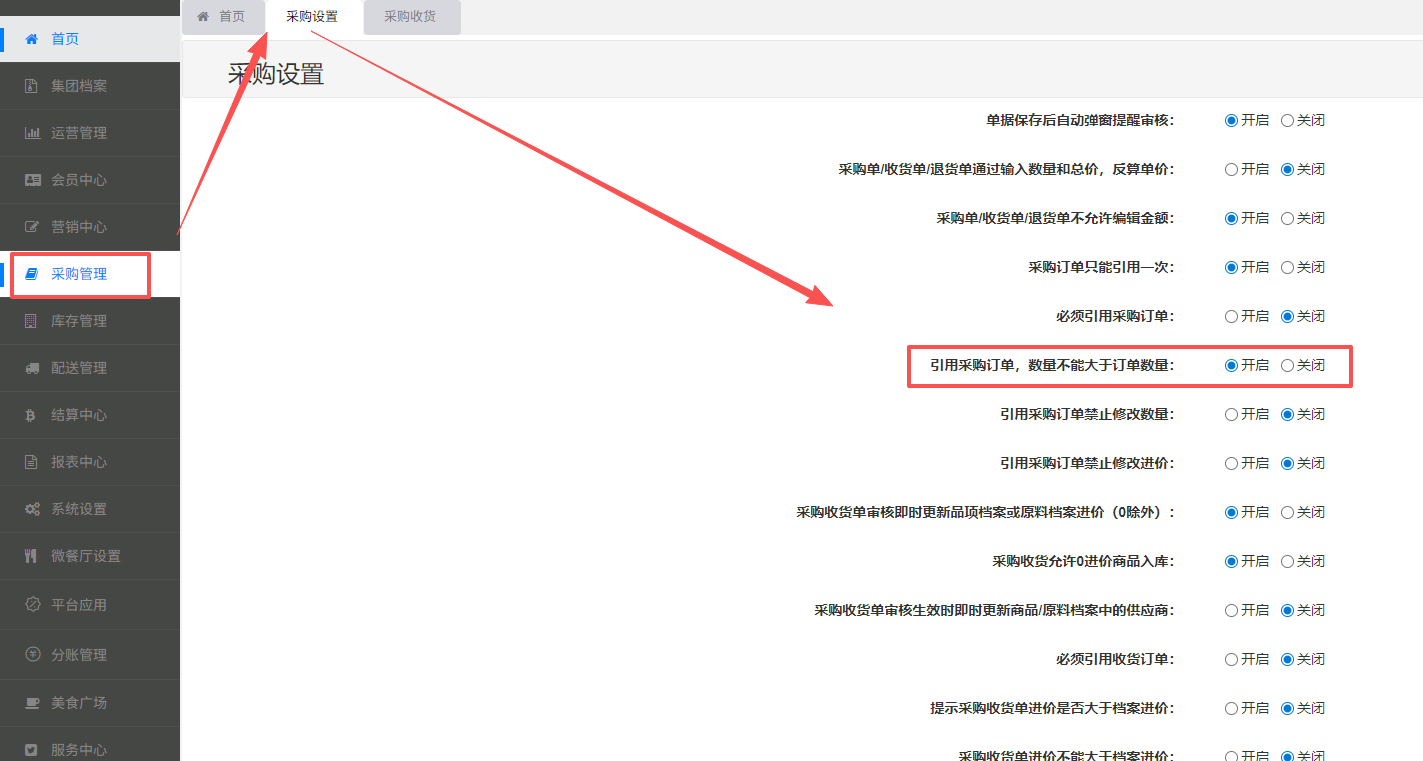Open 分账管理 in the sidebar
This screenshot has height=761, width=1423.
tap(79, 655)
